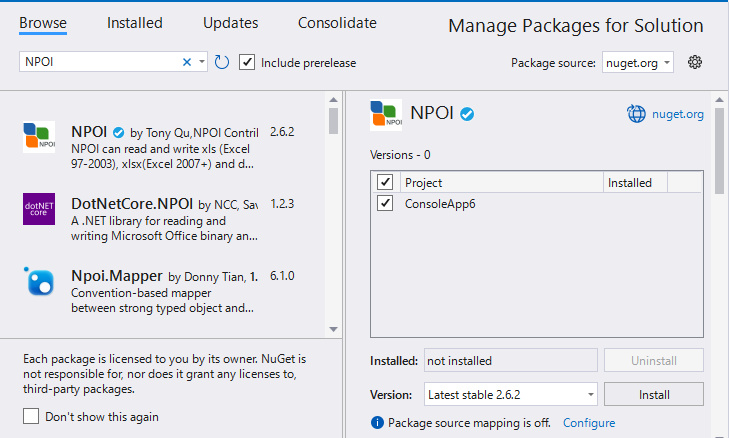729x438 pixels.
Task: Open the Package source dropdown
Action: 666,62
